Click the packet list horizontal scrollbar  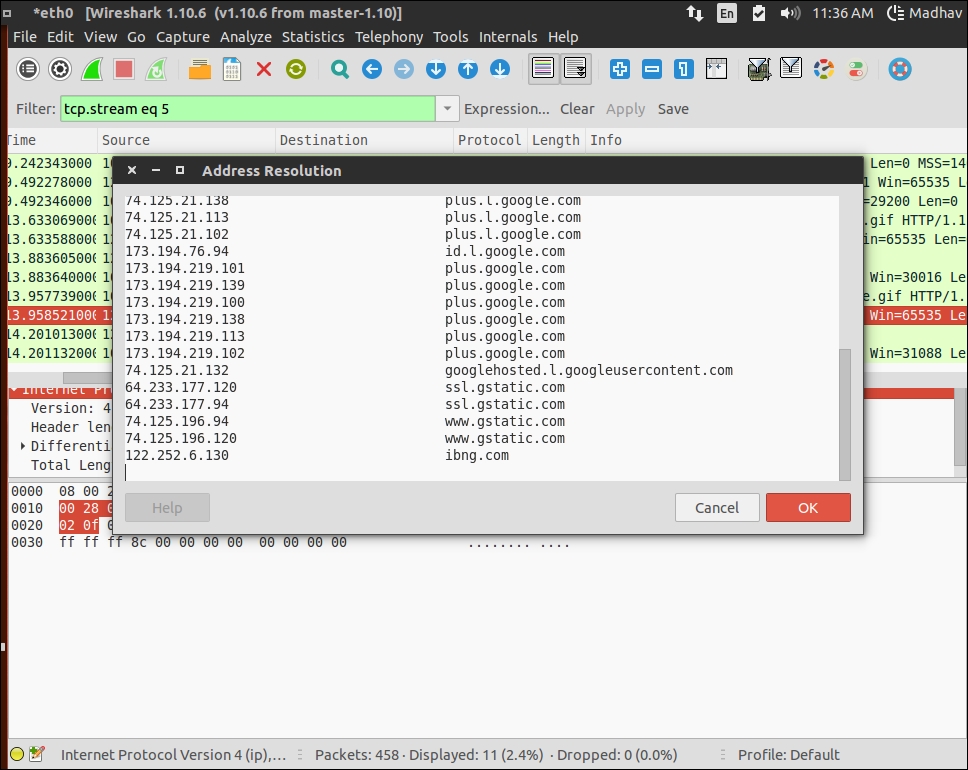pyautogui.click(x=86, y=377)
